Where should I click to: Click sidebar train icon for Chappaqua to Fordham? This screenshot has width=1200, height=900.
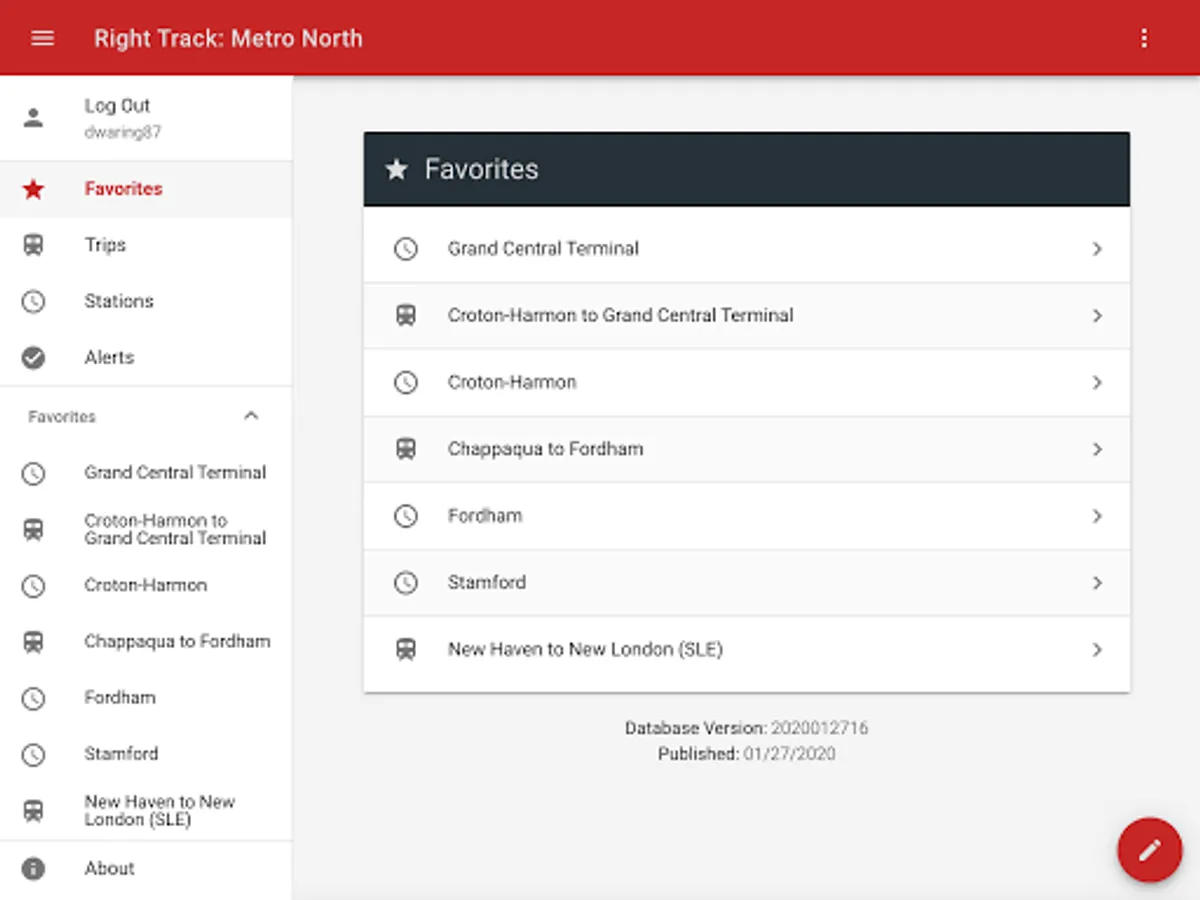coord(33,641)
